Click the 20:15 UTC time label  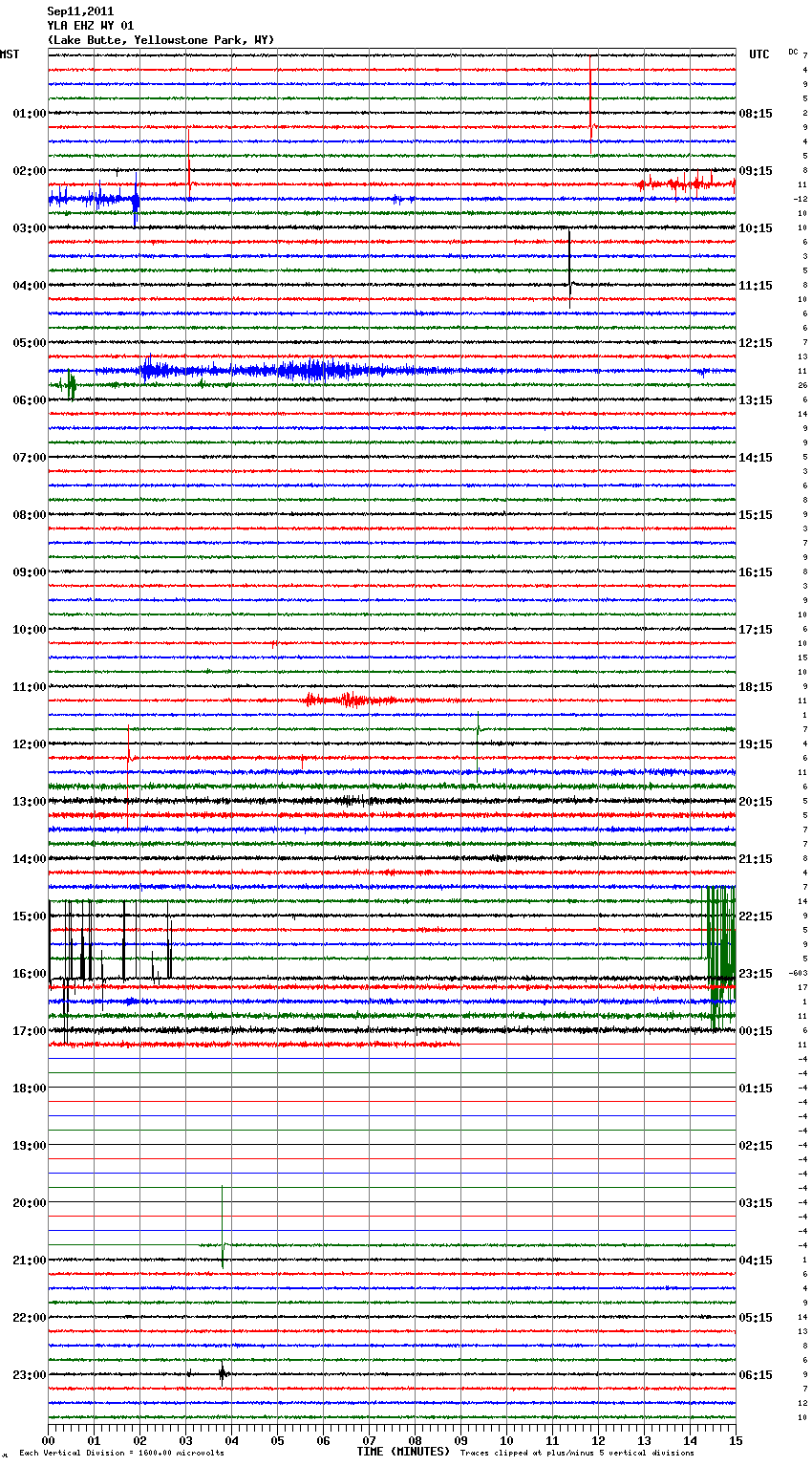click(756, 802)
